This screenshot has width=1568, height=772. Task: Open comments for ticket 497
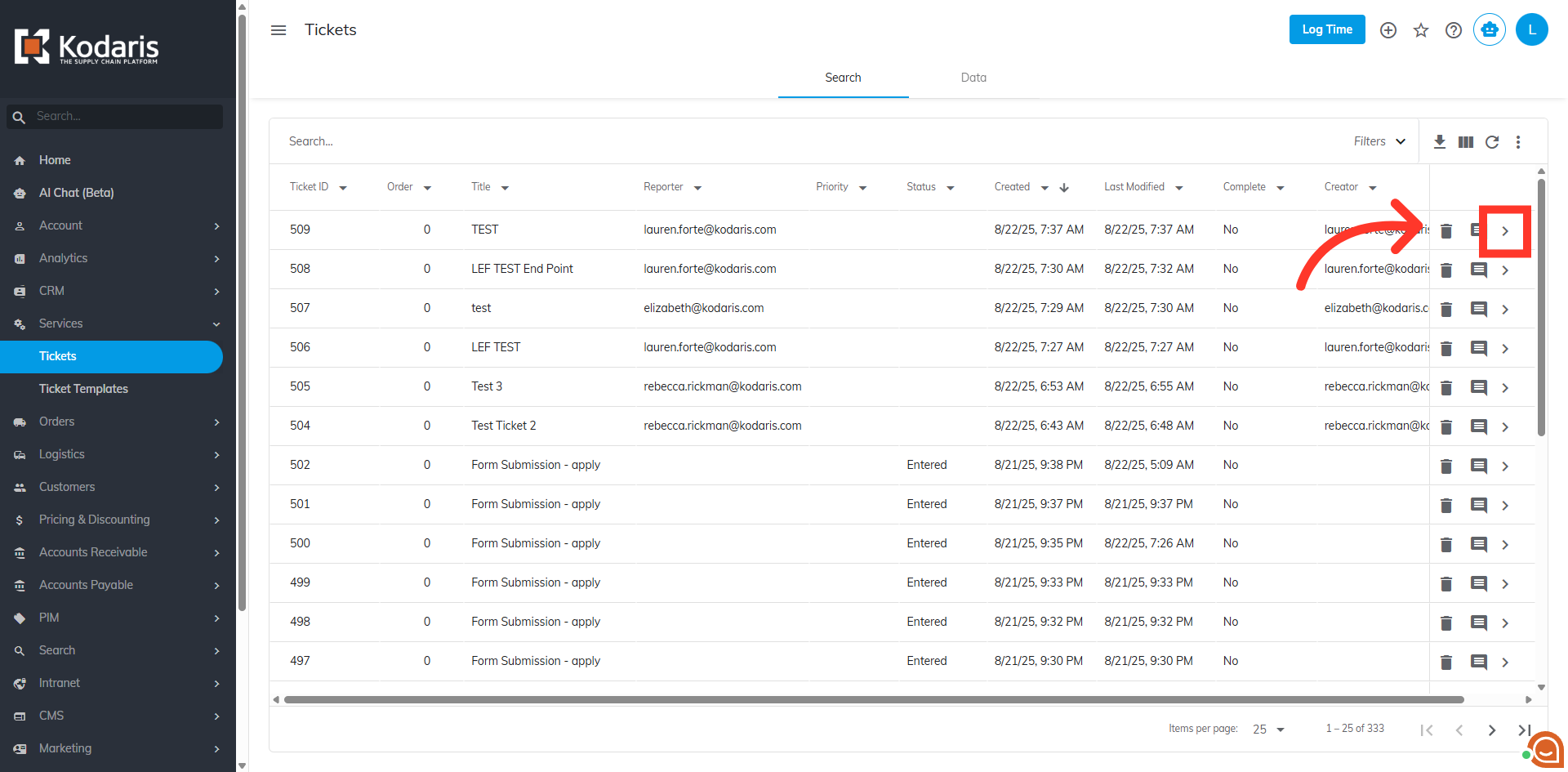(x=1479, y=662)
